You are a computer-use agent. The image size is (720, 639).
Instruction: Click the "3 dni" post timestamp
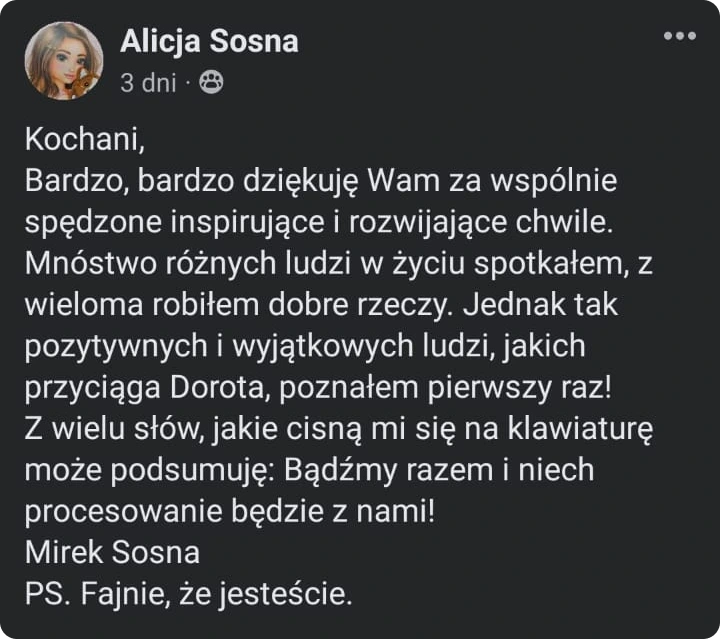pos(147,84)
